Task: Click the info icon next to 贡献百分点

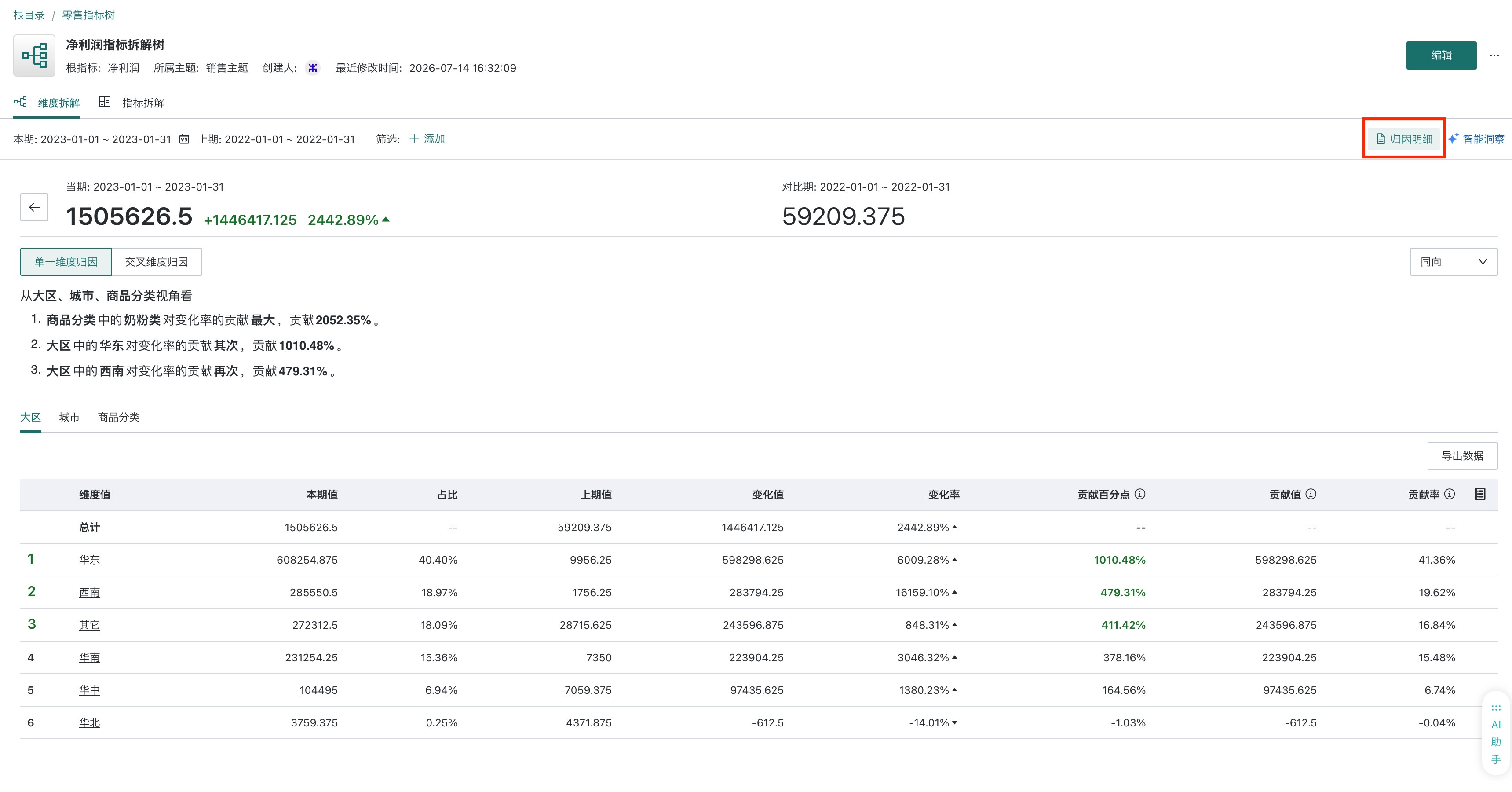Action: 1140,494
